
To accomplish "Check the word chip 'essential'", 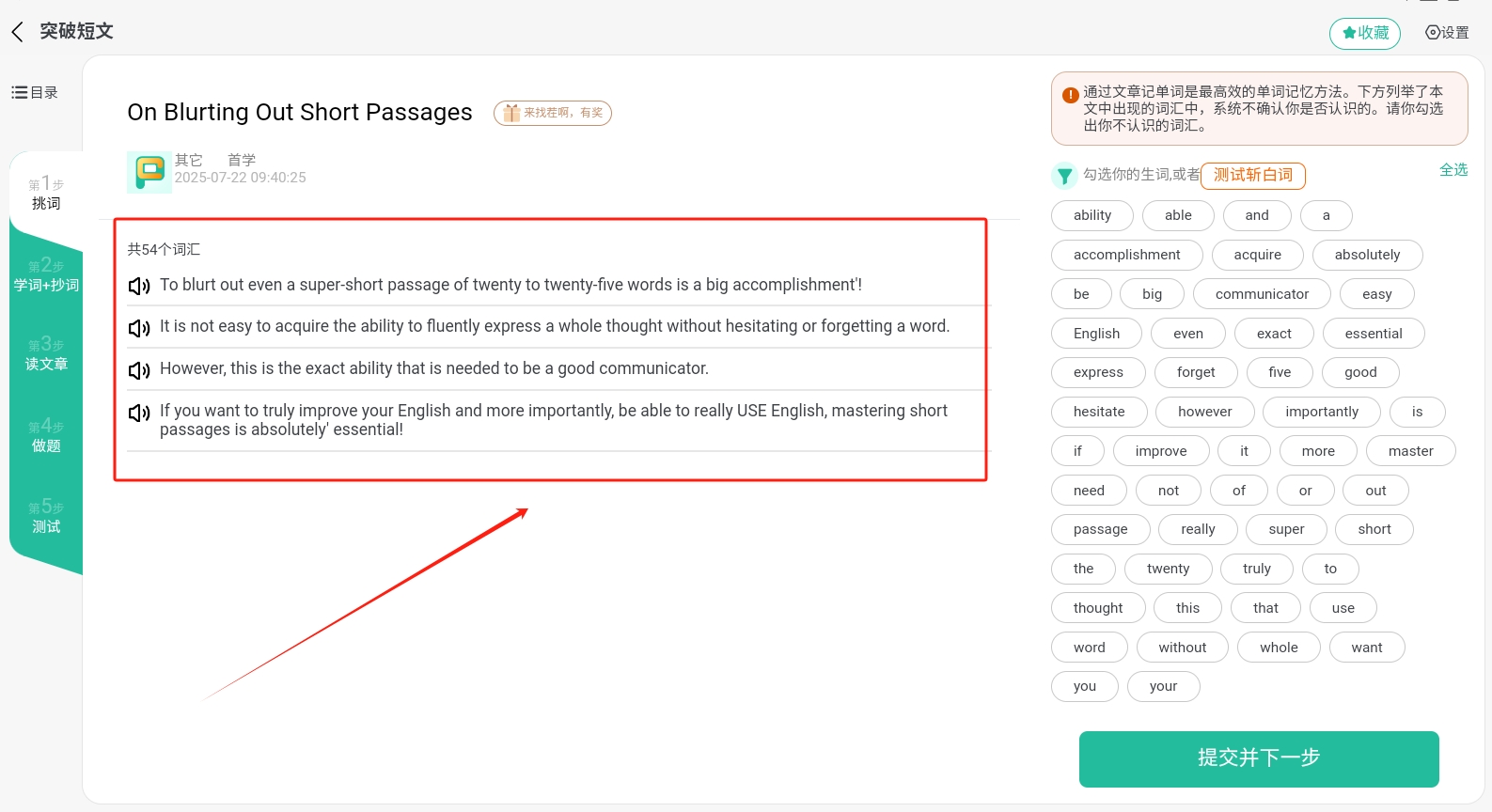I will 1373,334.
